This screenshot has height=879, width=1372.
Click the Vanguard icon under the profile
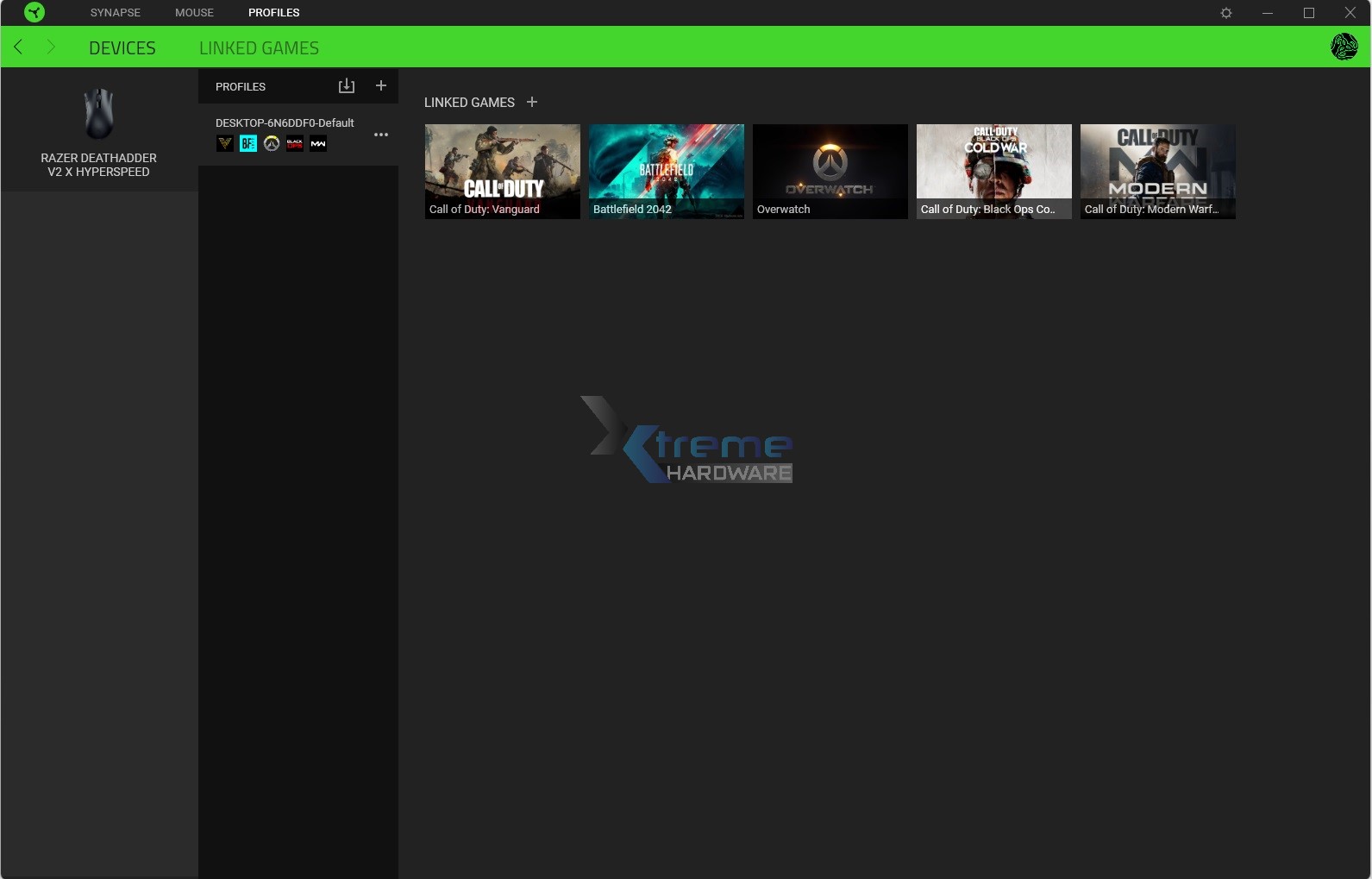tap(225, 144)
